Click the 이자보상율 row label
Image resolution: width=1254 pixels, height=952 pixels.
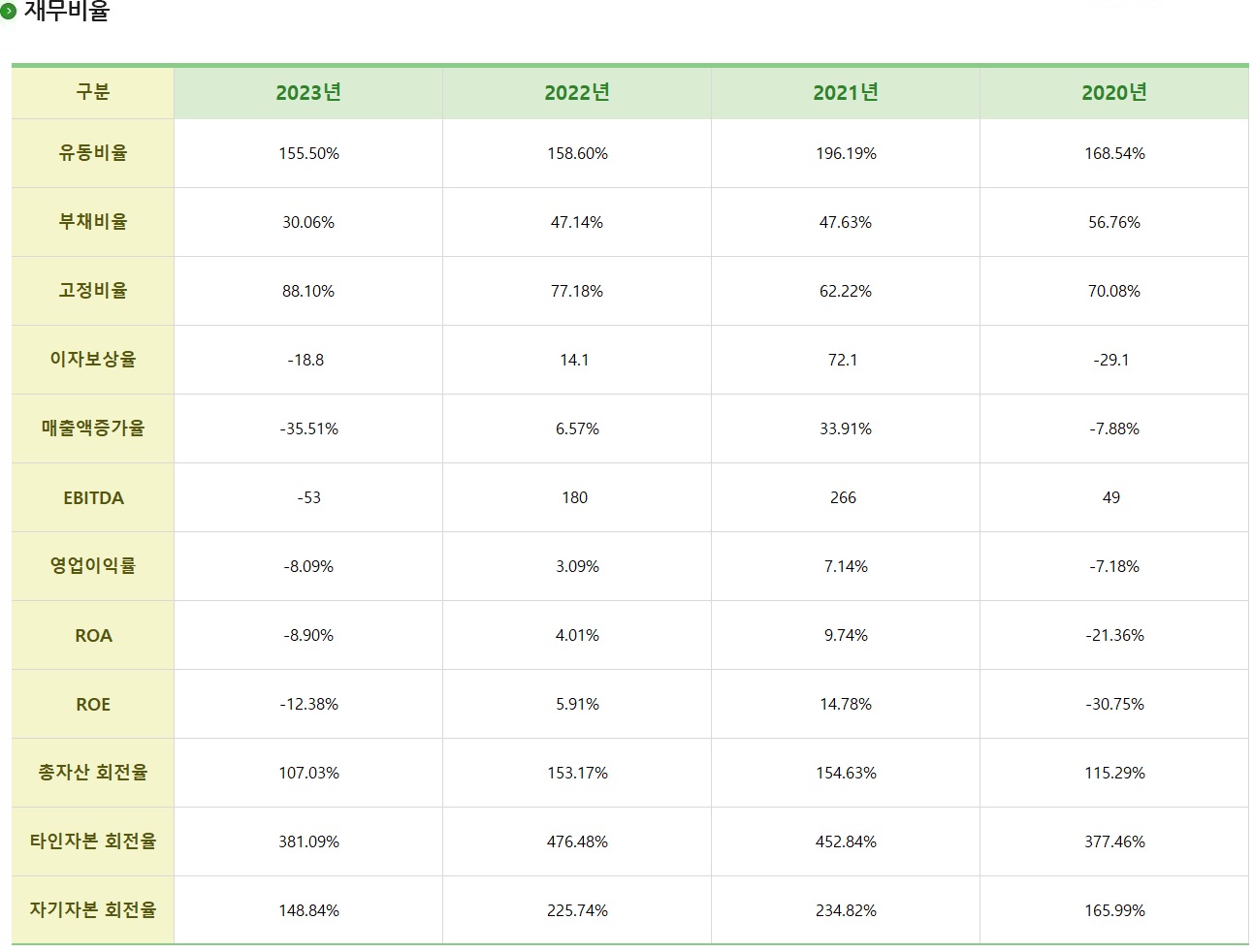coord(93,360)
